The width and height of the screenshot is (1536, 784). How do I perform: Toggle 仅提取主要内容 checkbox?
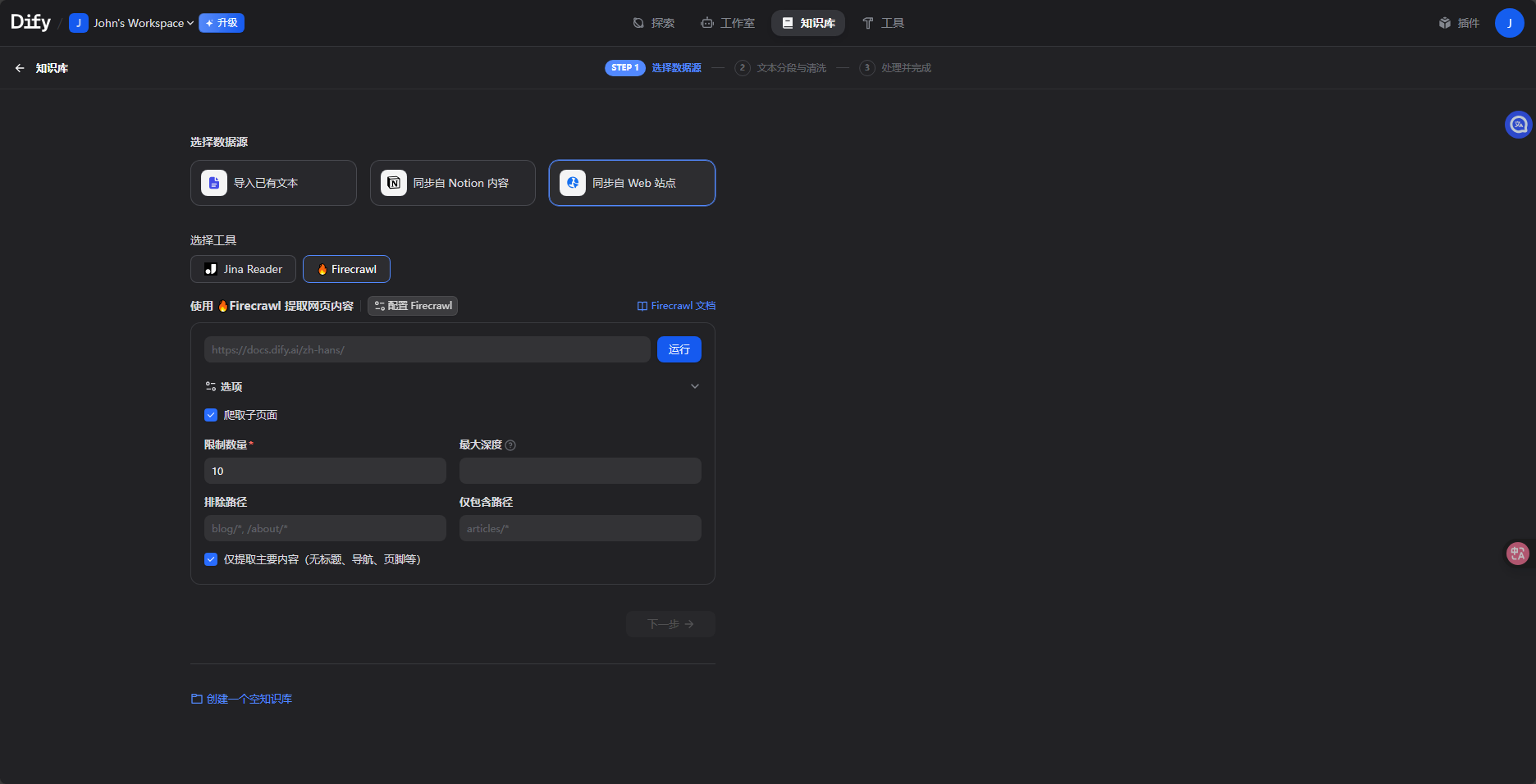pos(211,559)
